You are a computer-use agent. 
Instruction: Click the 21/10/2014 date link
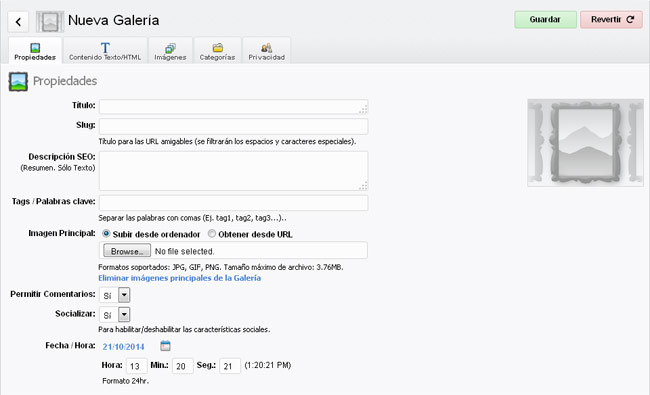124,347
